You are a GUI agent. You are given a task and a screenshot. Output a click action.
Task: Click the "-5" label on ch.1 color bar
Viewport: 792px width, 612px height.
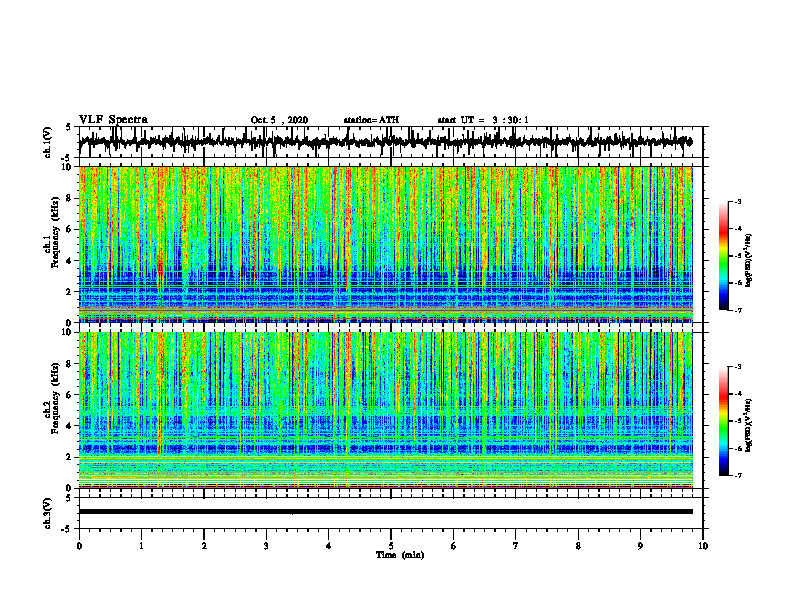pos(737,256)
